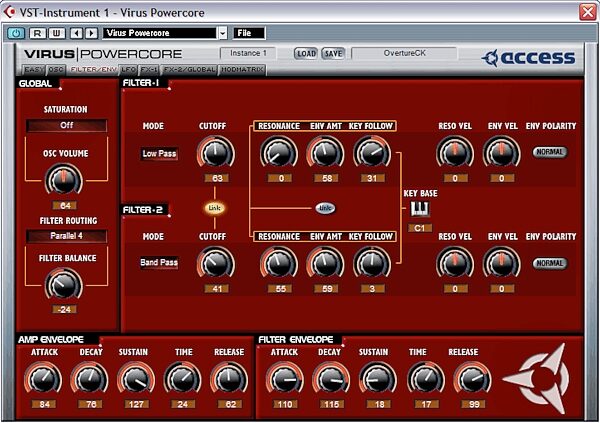Click the Filter-2 Key Follow knob

(372, 263)
